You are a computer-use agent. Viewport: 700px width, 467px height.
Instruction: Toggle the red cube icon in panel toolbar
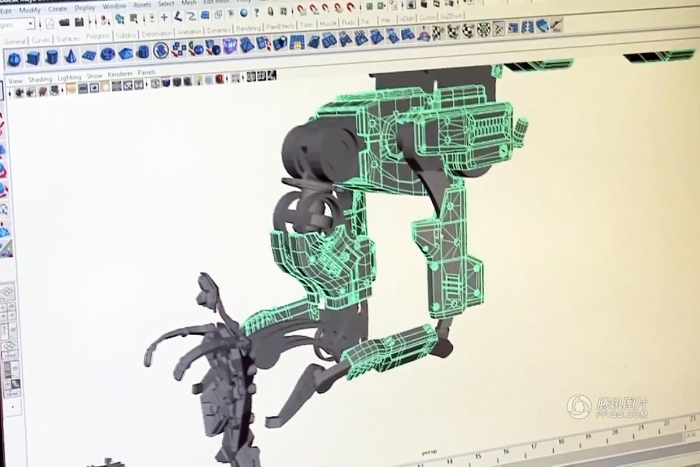[x=219, y=79]
